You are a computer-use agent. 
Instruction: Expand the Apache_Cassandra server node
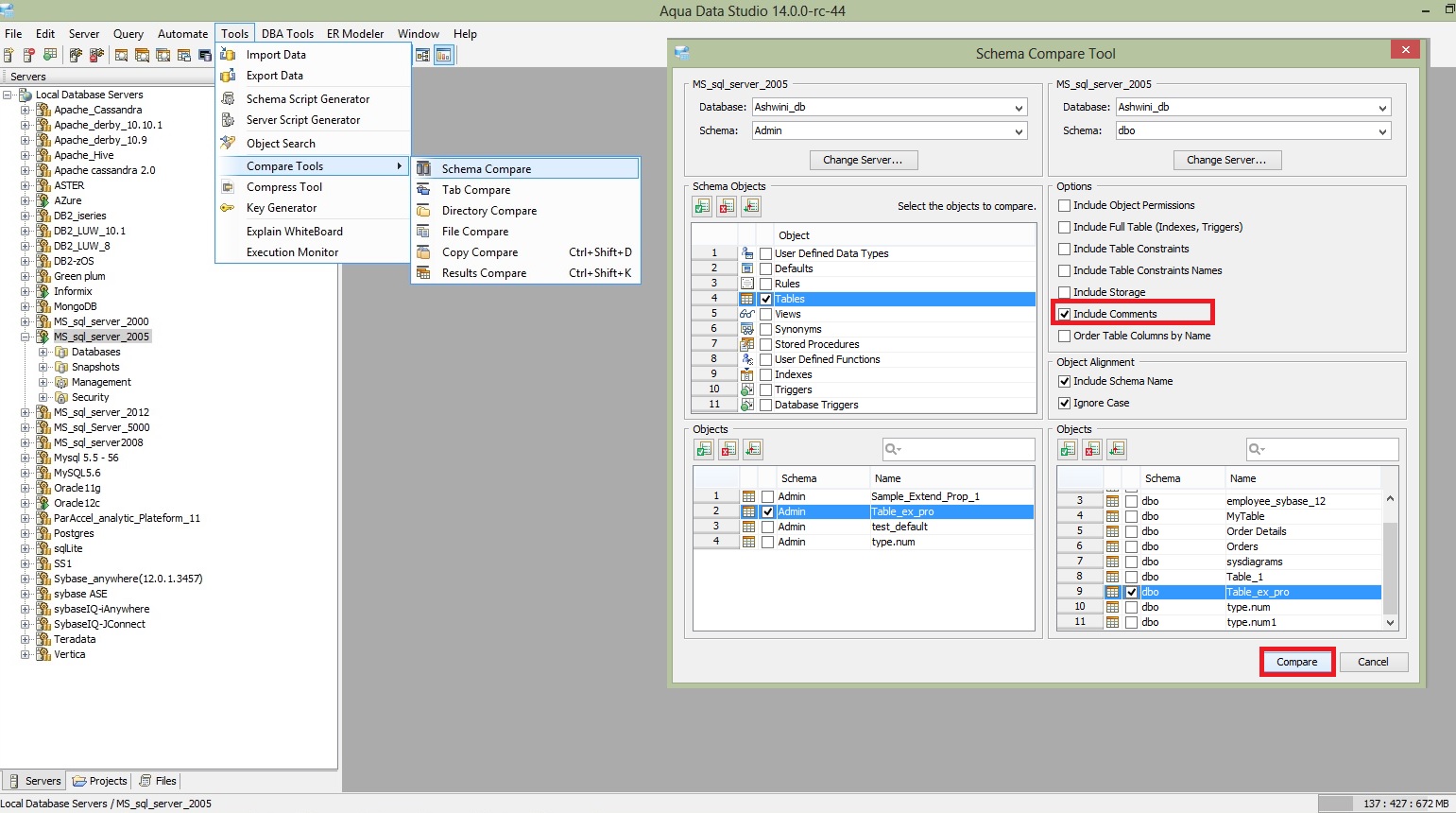pos(26,110)
